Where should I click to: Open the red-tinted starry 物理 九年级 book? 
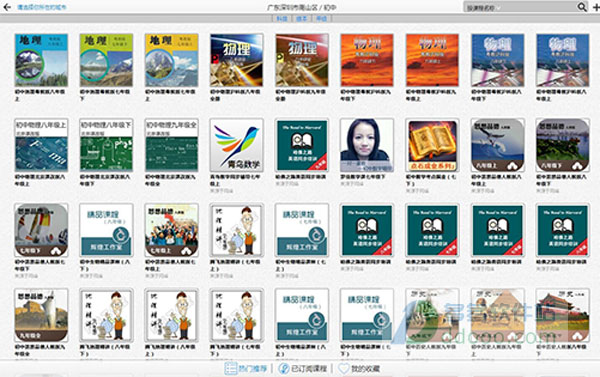click(302, 60)
